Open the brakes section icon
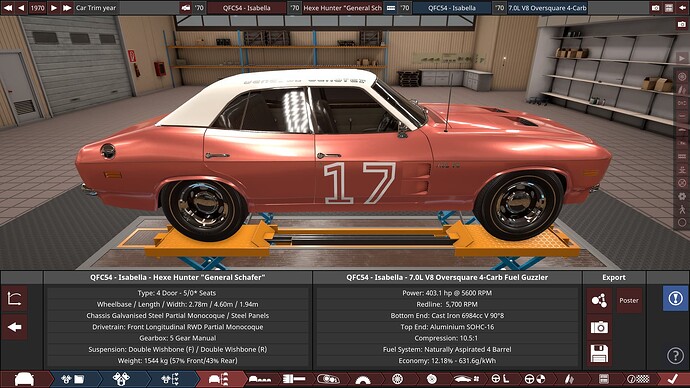Image resolution: width=690 pixels, height=388 pixels. click(432, 379)
